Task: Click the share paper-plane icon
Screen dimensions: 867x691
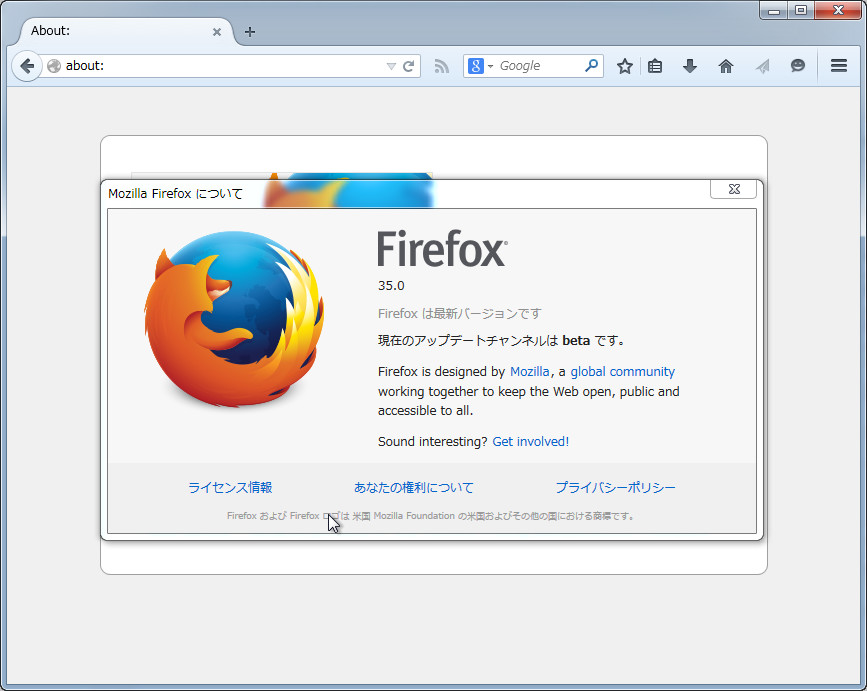Action: coord(762,65)
